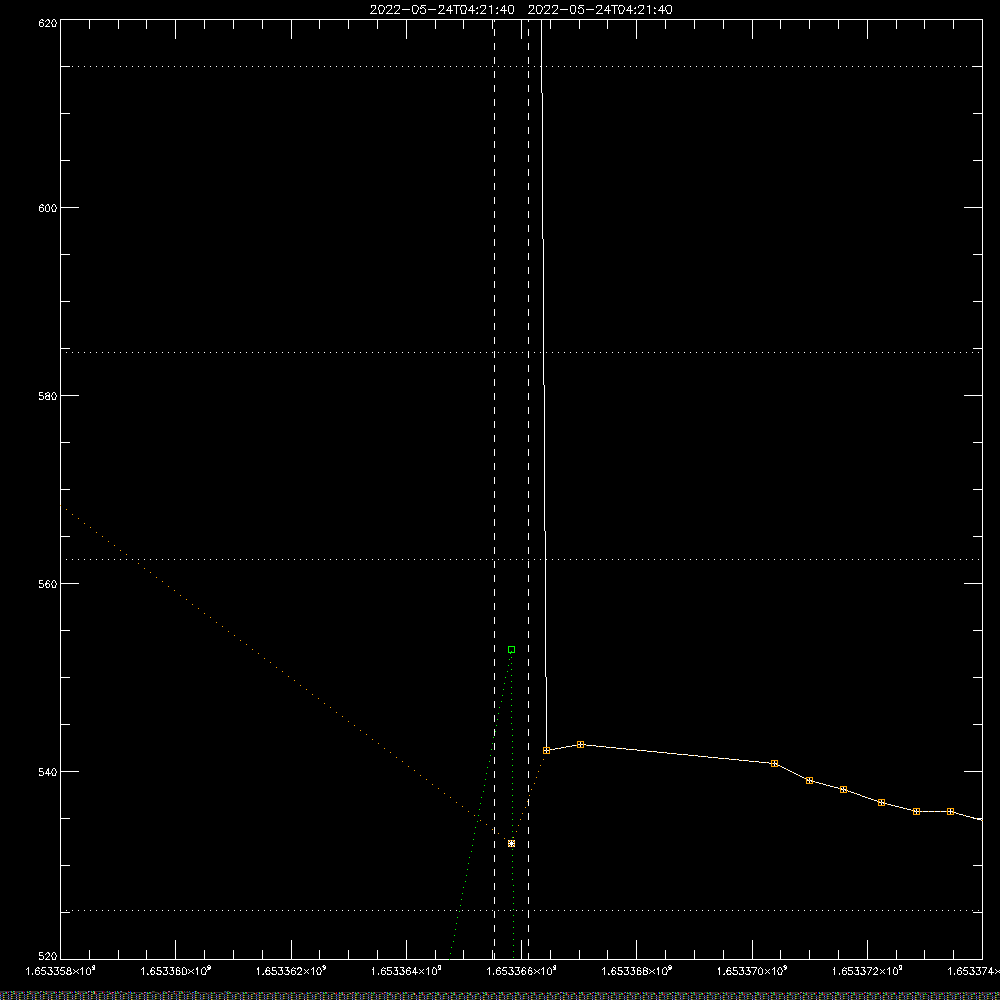Screen dimensions: 1000x1000
Task: Click the y-axis label 580
Action: tap(48, 396)
